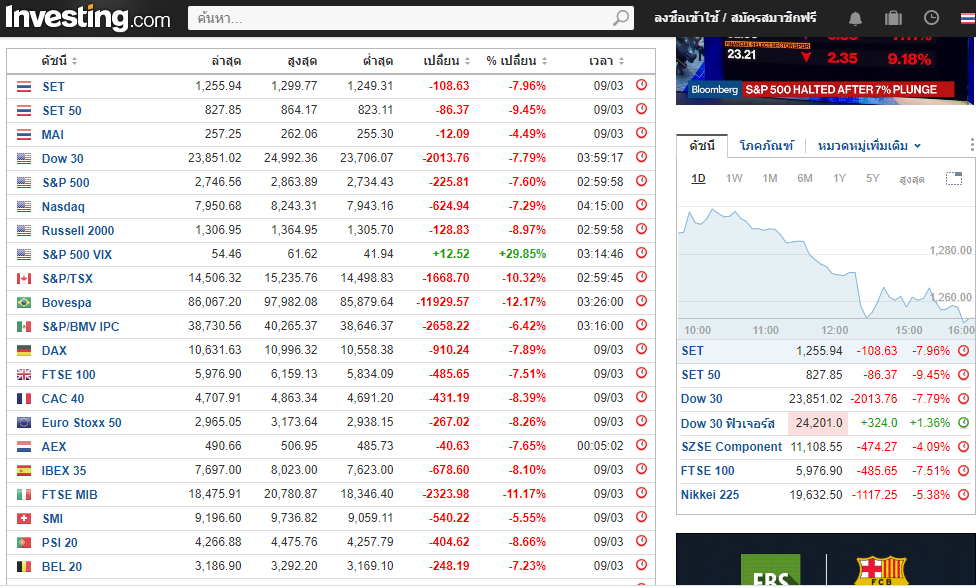Open the MAI index link

(x=53, y=134)
